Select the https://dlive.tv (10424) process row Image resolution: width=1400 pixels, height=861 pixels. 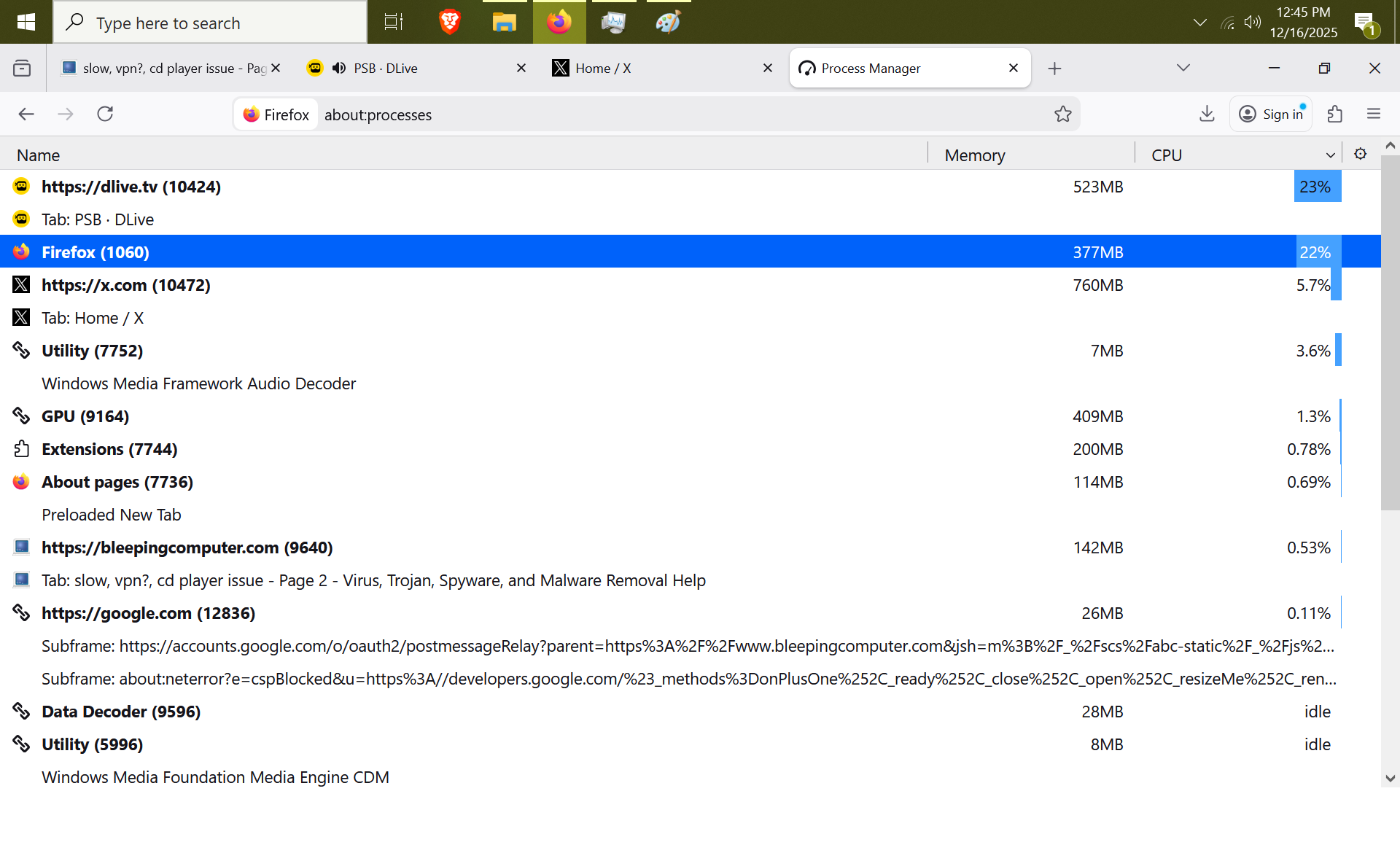pos(691,187)
